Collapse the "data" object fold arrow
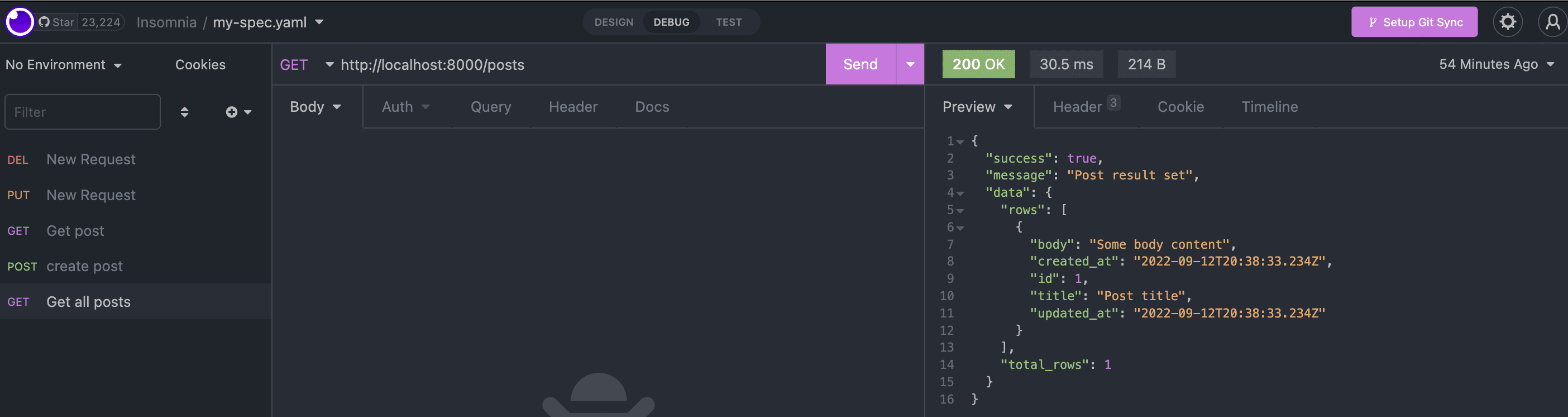1568x417 pixels. pyautogui.click(x=960, y=193)
